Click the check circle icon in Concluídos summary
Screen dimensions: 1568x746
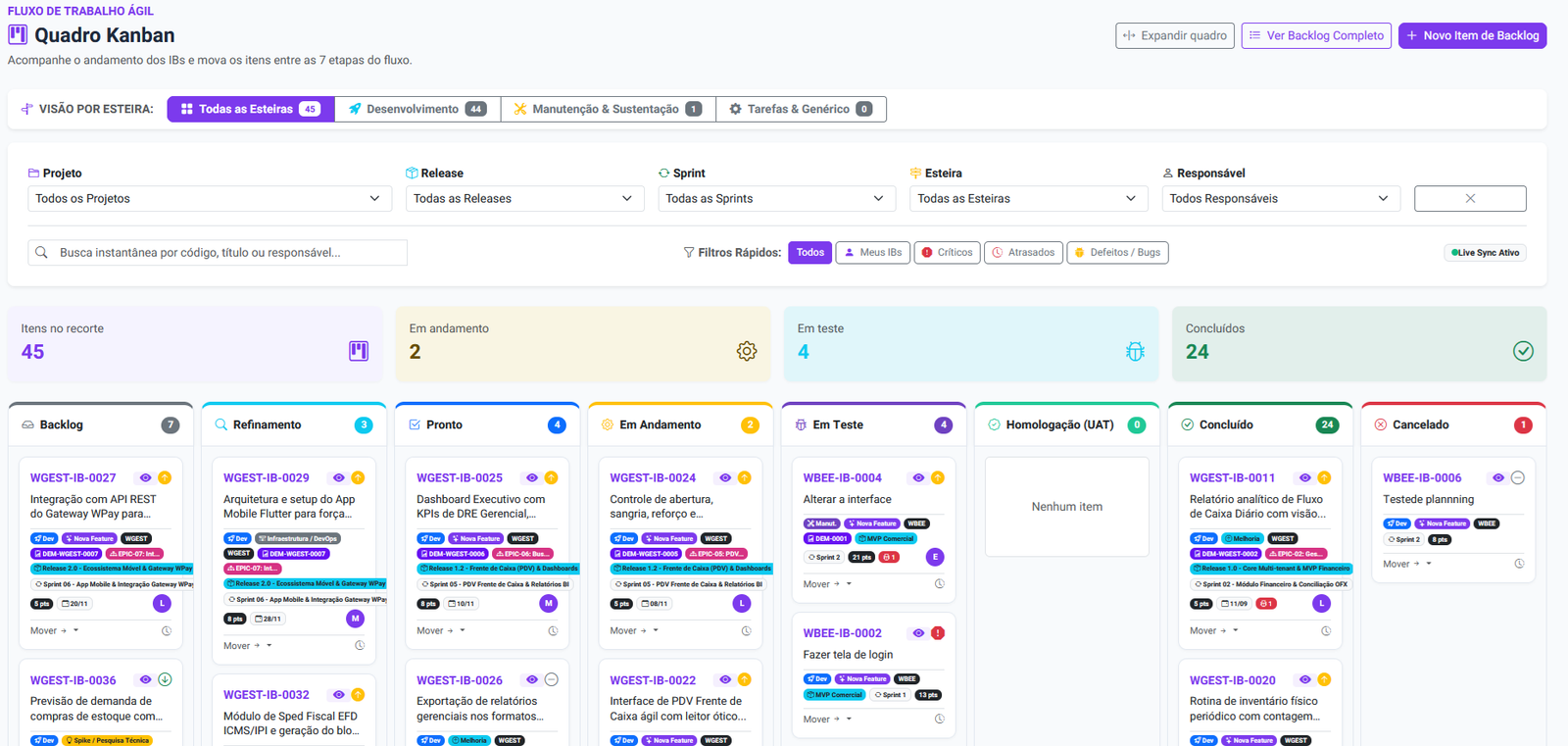[1523, 351]
